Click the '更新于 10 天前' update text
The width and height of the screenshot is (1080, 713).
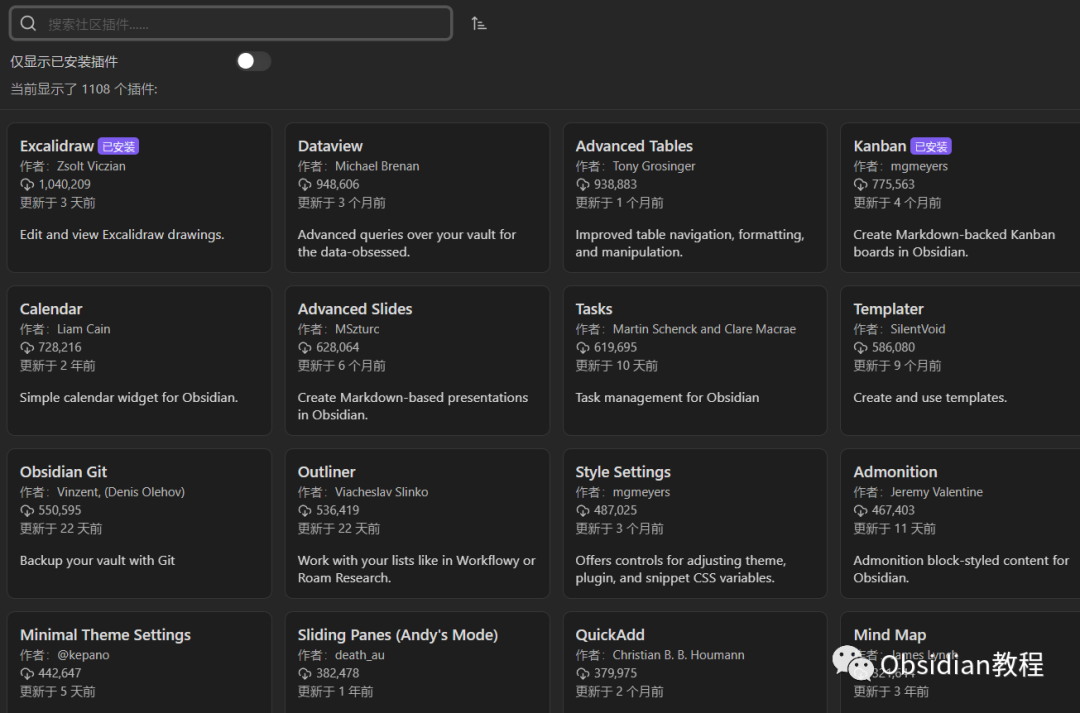[x=616, y=366]
